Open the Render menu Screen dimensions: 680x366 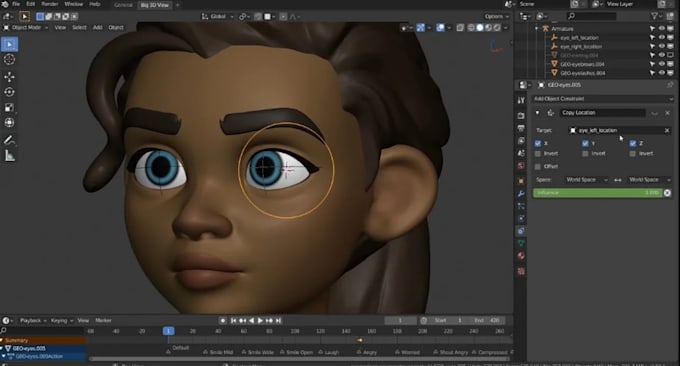(x=49, y=4)
